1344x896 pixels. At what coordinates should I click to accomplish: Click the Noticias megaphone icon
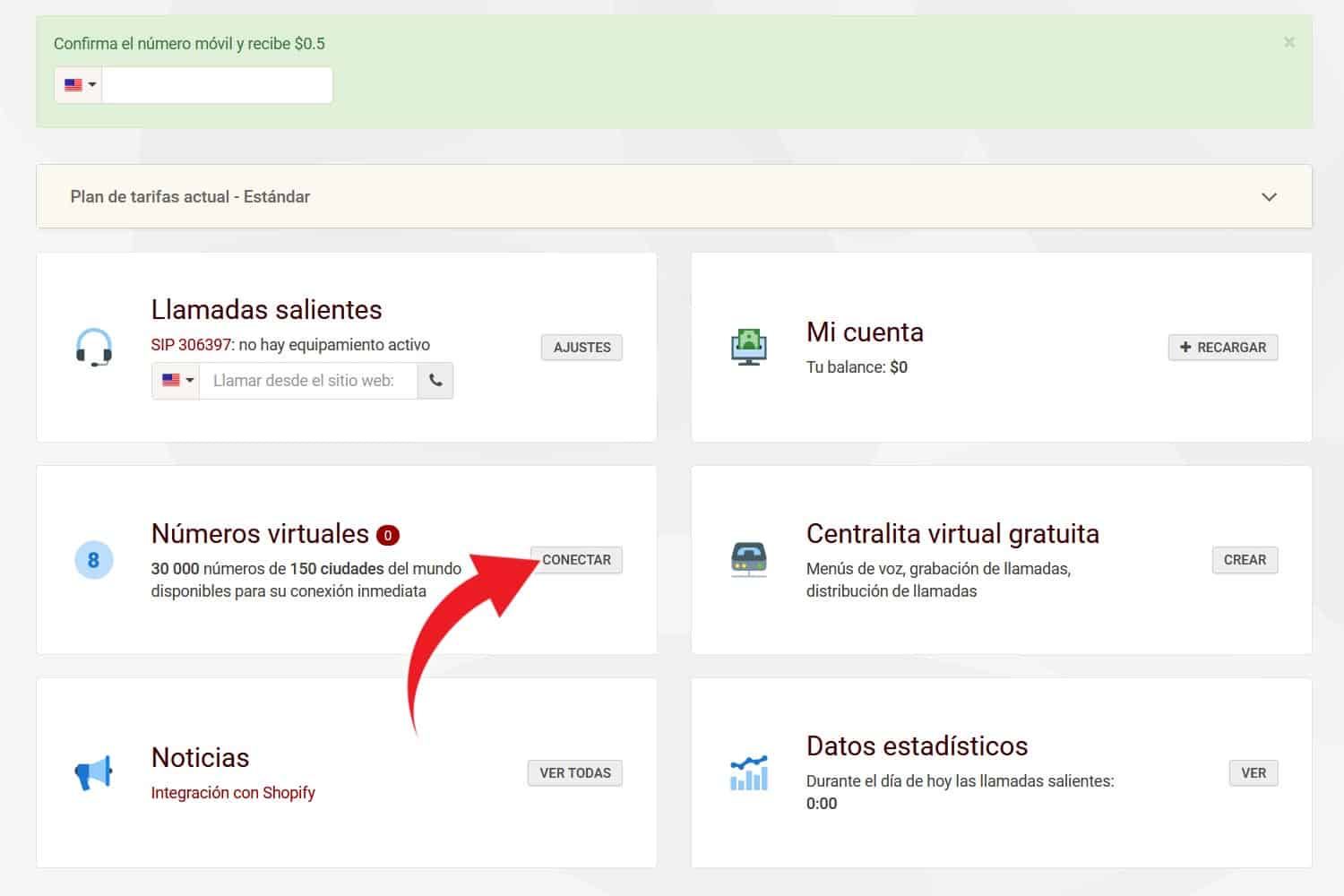pos(93,772)
